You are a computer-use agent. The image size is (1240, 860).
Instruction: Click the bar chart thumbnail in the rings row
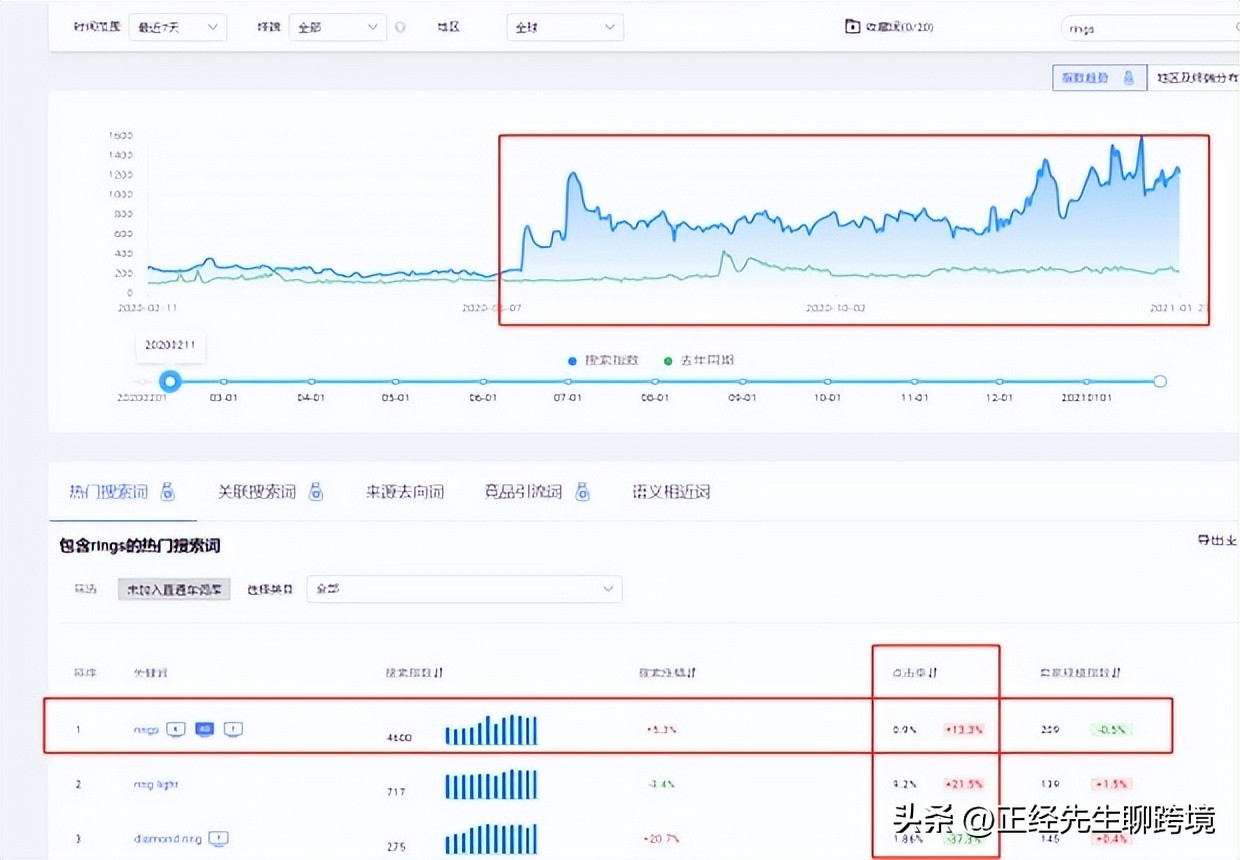click(x=491, y=730)
